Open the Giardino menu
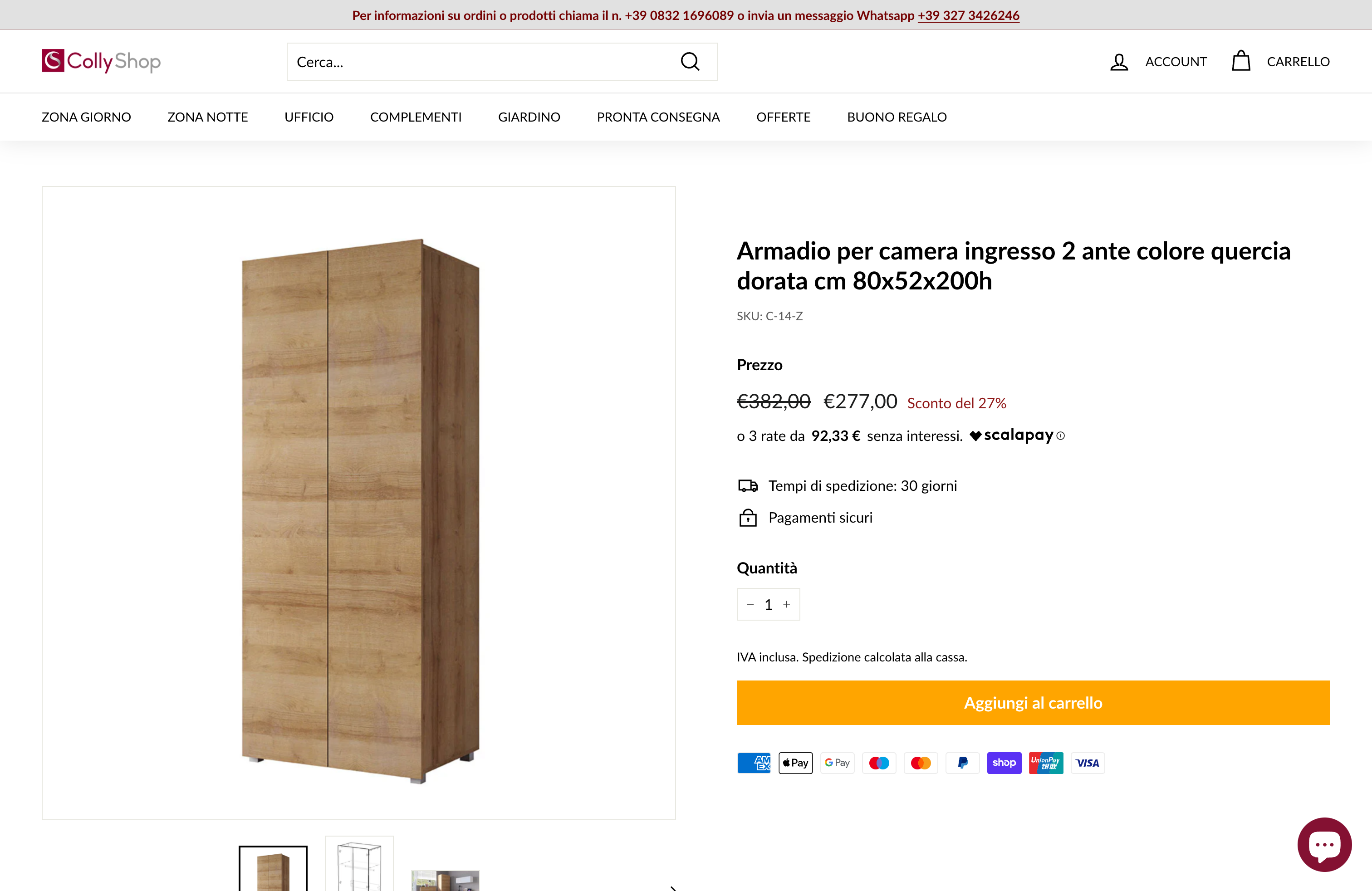Screen dimensions: 1372x891 coord(529,117)
